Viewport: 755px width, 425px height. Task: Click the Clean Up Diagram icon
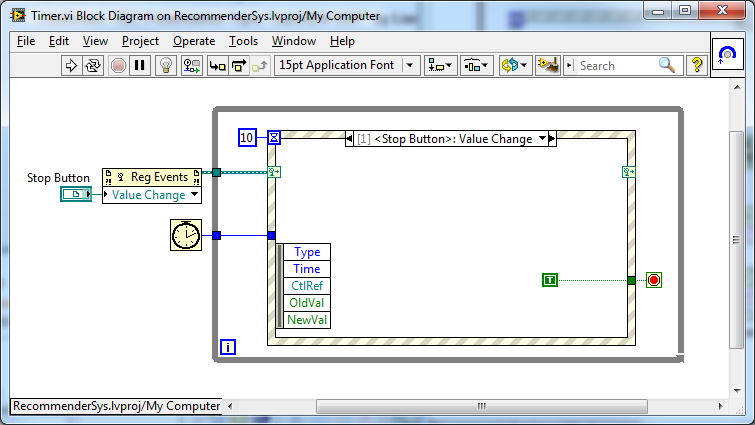[x=546, y=65]
